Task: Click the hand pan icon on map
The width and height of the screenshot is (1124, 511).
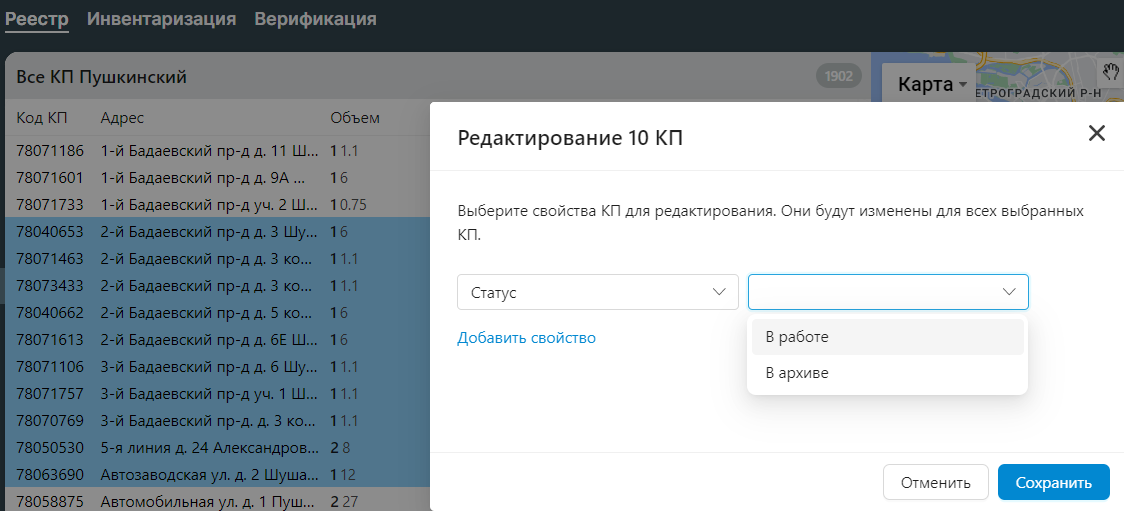Action: (x=1111, y=72)
